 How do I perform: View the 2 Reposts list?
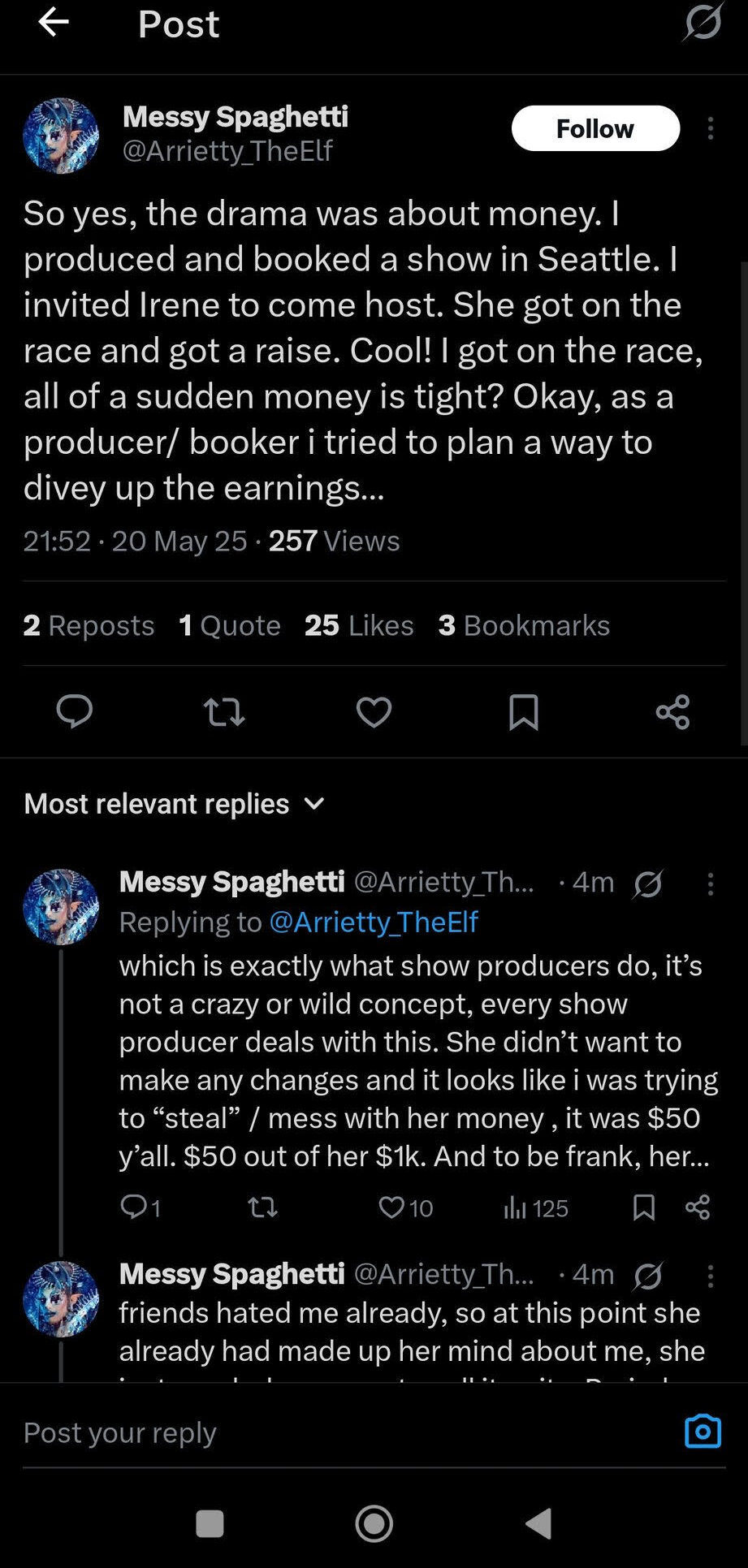[89, 625]
